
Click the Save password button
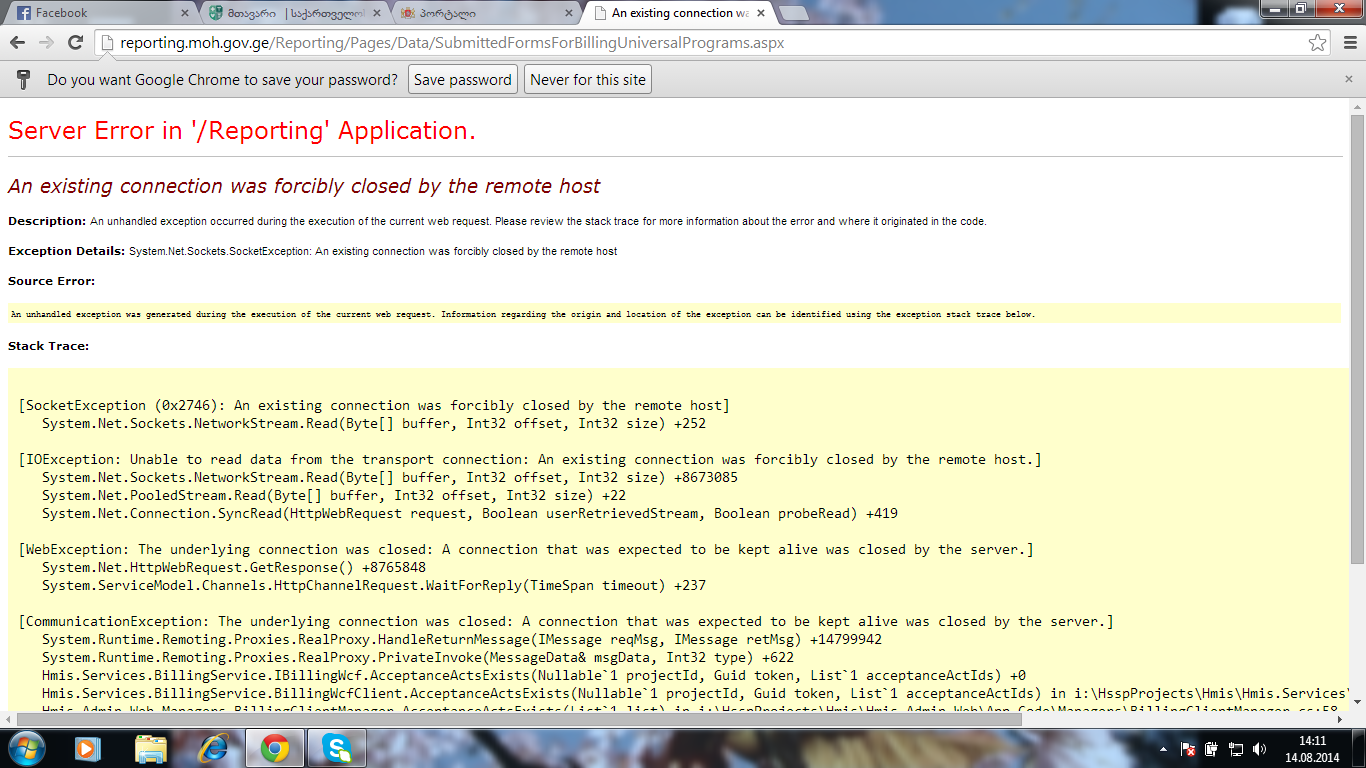click(x=462, y=80)
